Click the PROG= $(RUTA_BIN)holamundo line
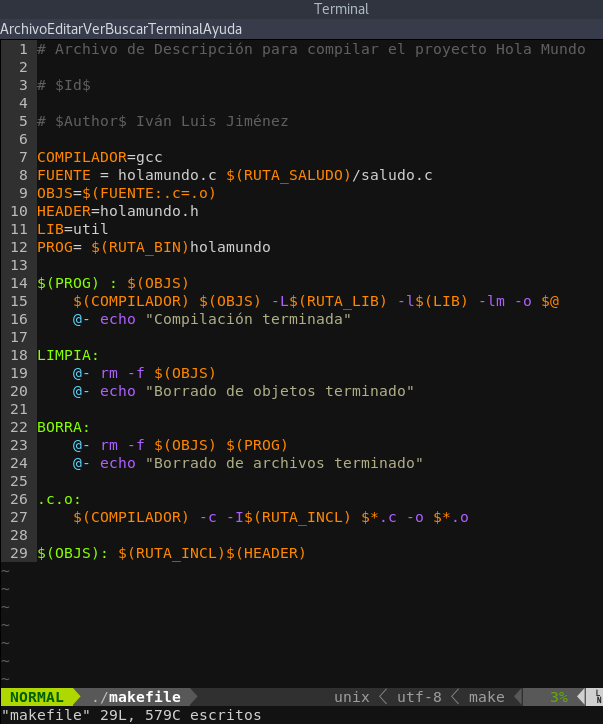The width and height of the screenshot is (603, 724). (x=154, y=247)
